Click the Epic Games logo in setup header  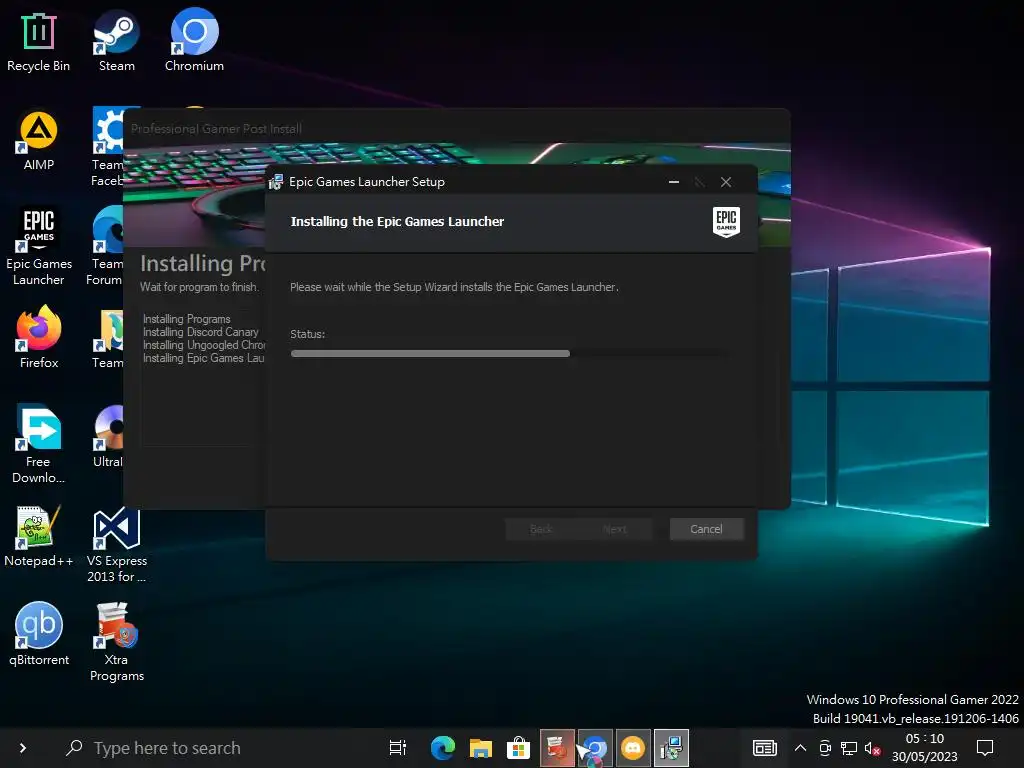click(726, 221)
